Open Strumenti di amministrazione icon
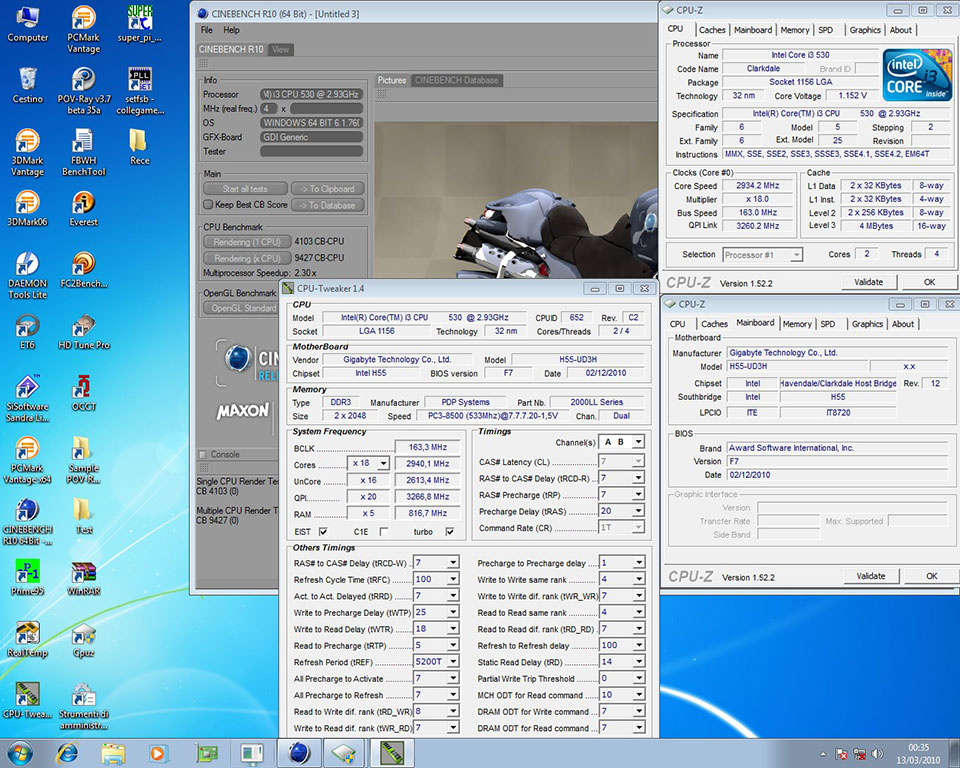 84,706
